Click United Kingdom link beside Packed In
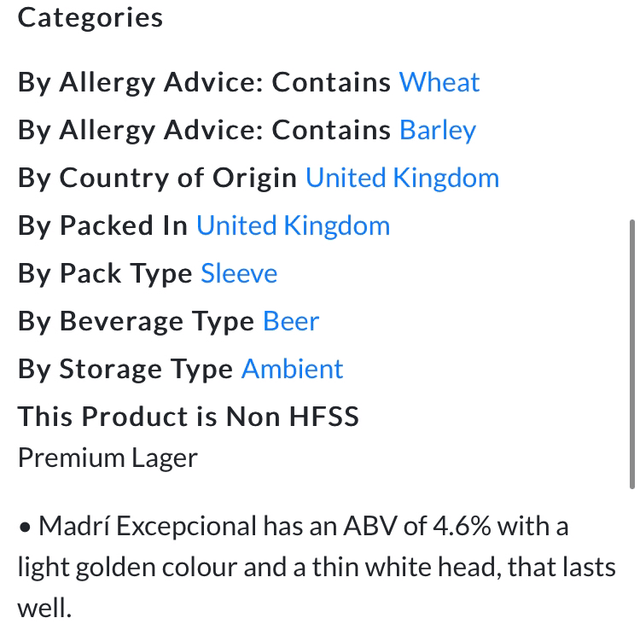The image size is (640, 625). 293,226
